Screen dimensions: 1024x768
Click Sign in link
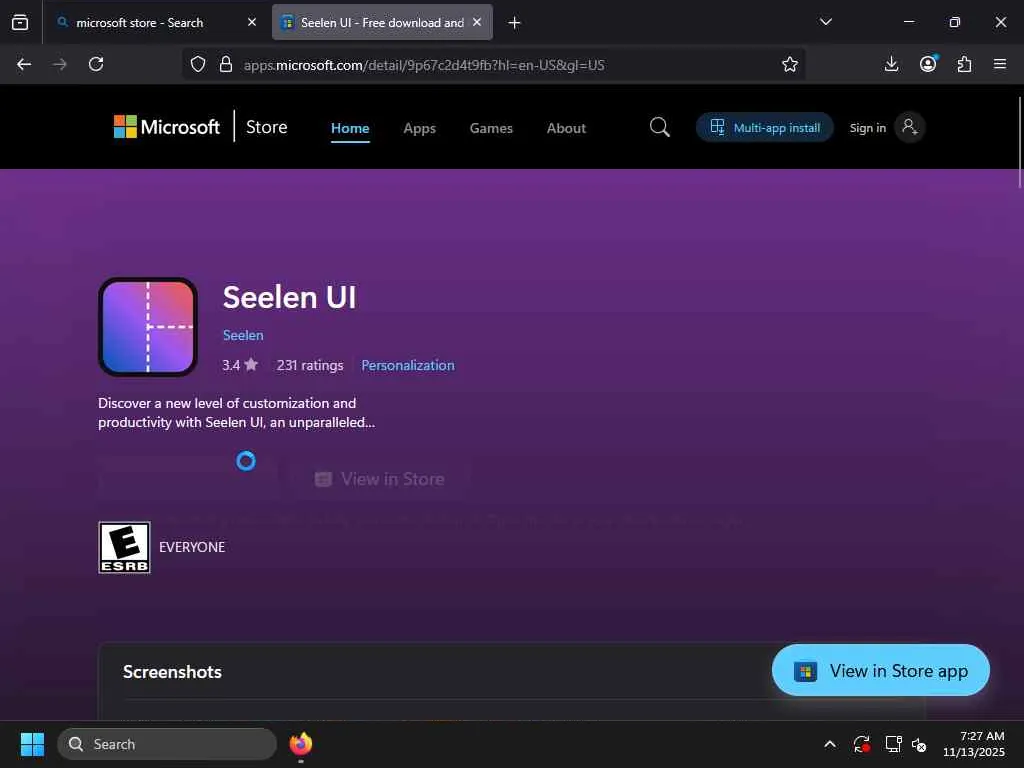click(867, 128)
